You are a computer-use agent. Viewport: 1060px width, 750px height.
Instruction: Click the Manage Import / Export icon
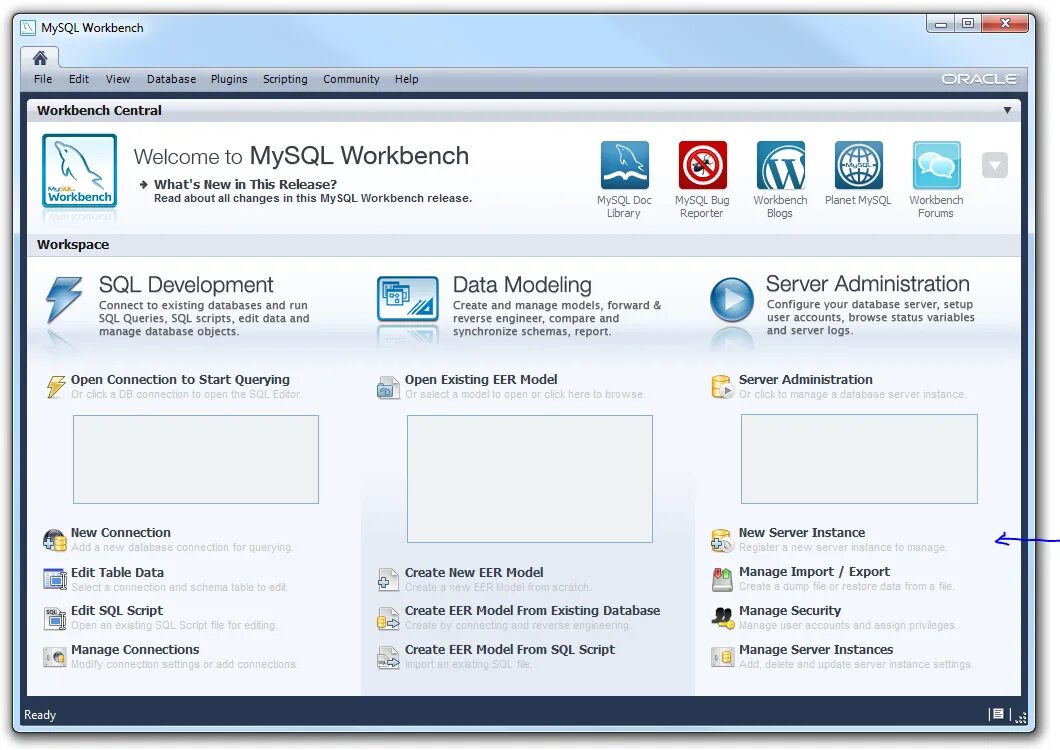click(x=722, y=580)
